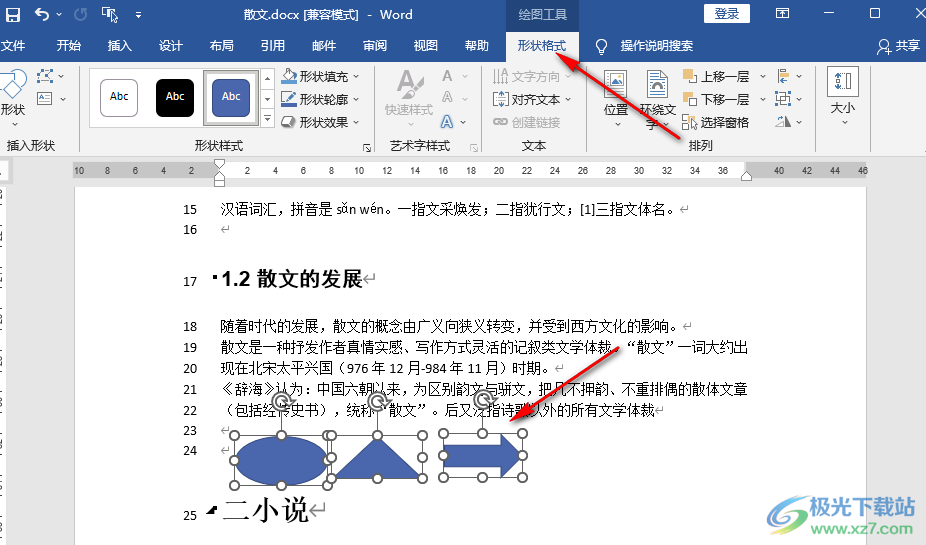Switch to the 邮件 tab
Screen dimensions: 926x545
tap(324, 45)
